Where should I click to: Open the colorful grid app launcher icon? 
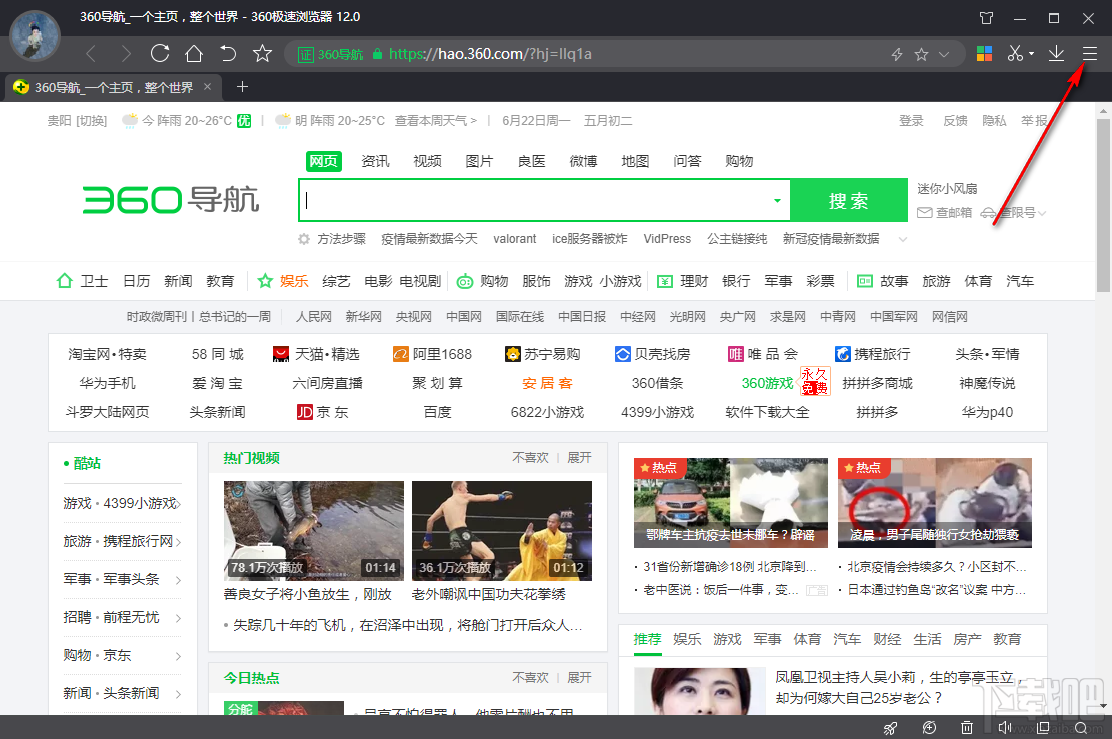(x=984, y=54)
